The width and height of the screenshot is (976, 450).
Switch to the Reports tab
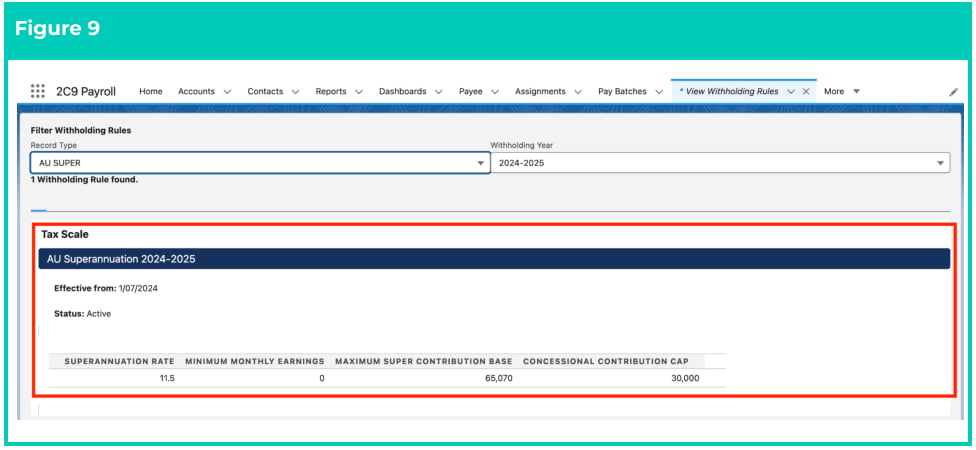click(331, 91)
